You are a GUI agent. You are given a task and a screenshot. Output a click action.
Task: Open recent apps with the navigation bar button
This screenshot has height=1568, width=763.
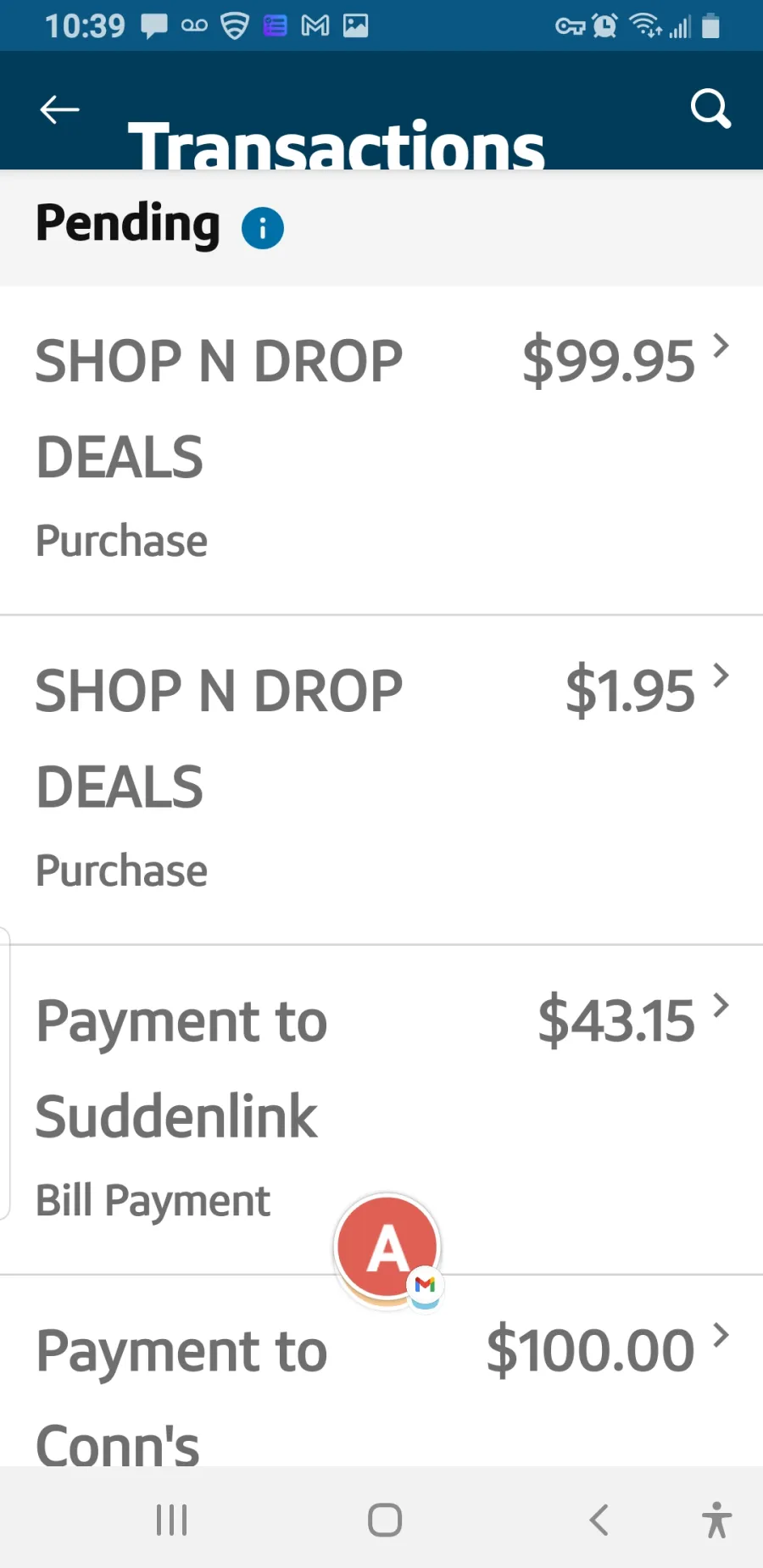171,1520
